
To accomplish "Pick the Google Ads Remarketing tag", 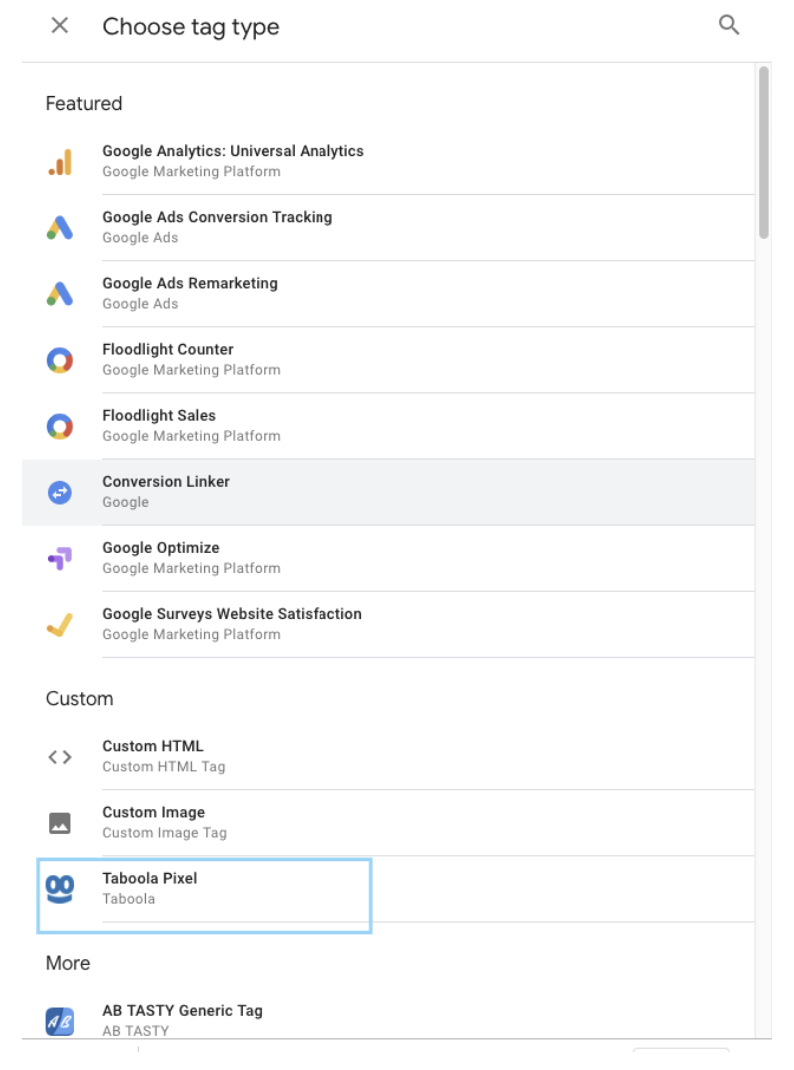I will 389,294.
